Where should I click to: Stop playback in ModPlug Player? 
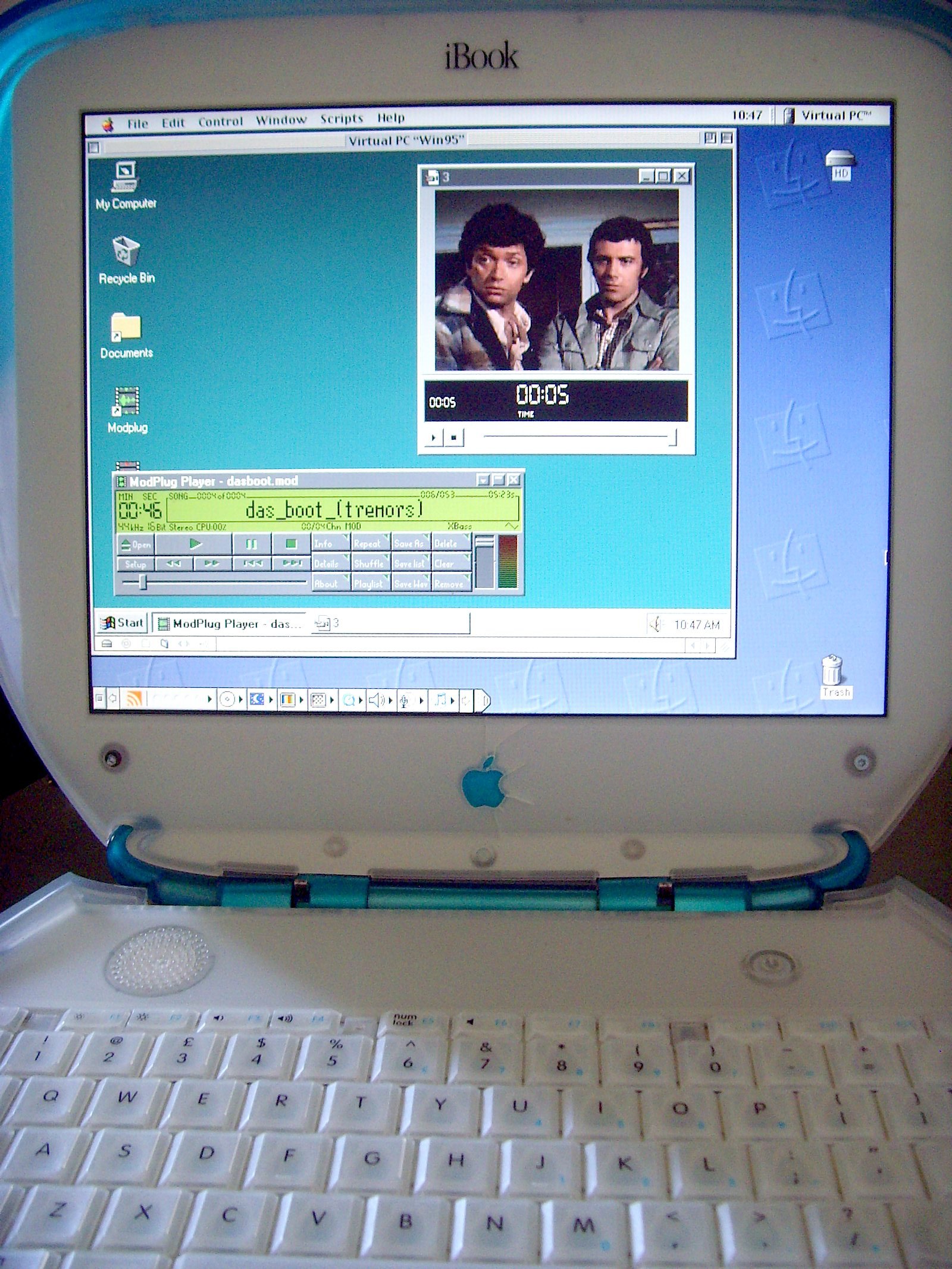(x=291, y=544)
